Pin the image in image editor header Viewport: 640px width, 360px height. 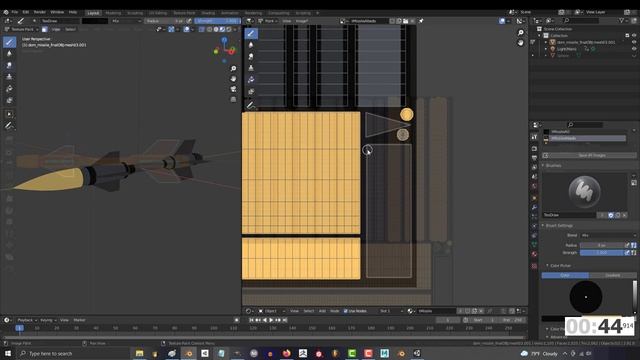pos(421,21)
